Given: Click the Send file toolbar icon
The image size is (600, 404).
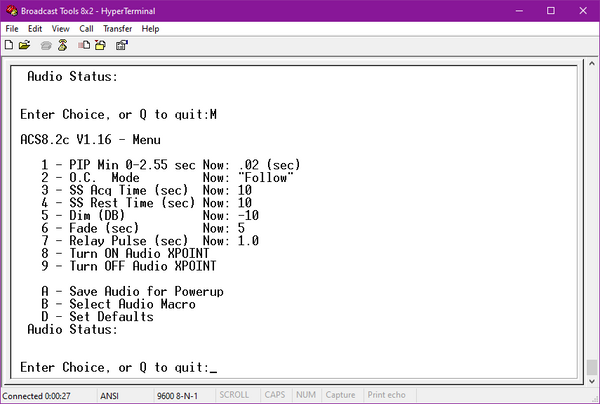Looking at the screenshot, I should click(84, 45).
